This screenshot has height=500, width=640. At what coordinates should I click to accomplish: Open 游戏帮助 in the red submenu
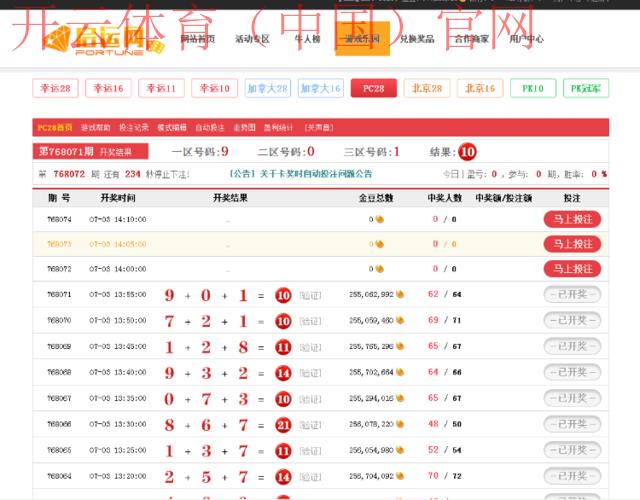[x=96, y=127]
